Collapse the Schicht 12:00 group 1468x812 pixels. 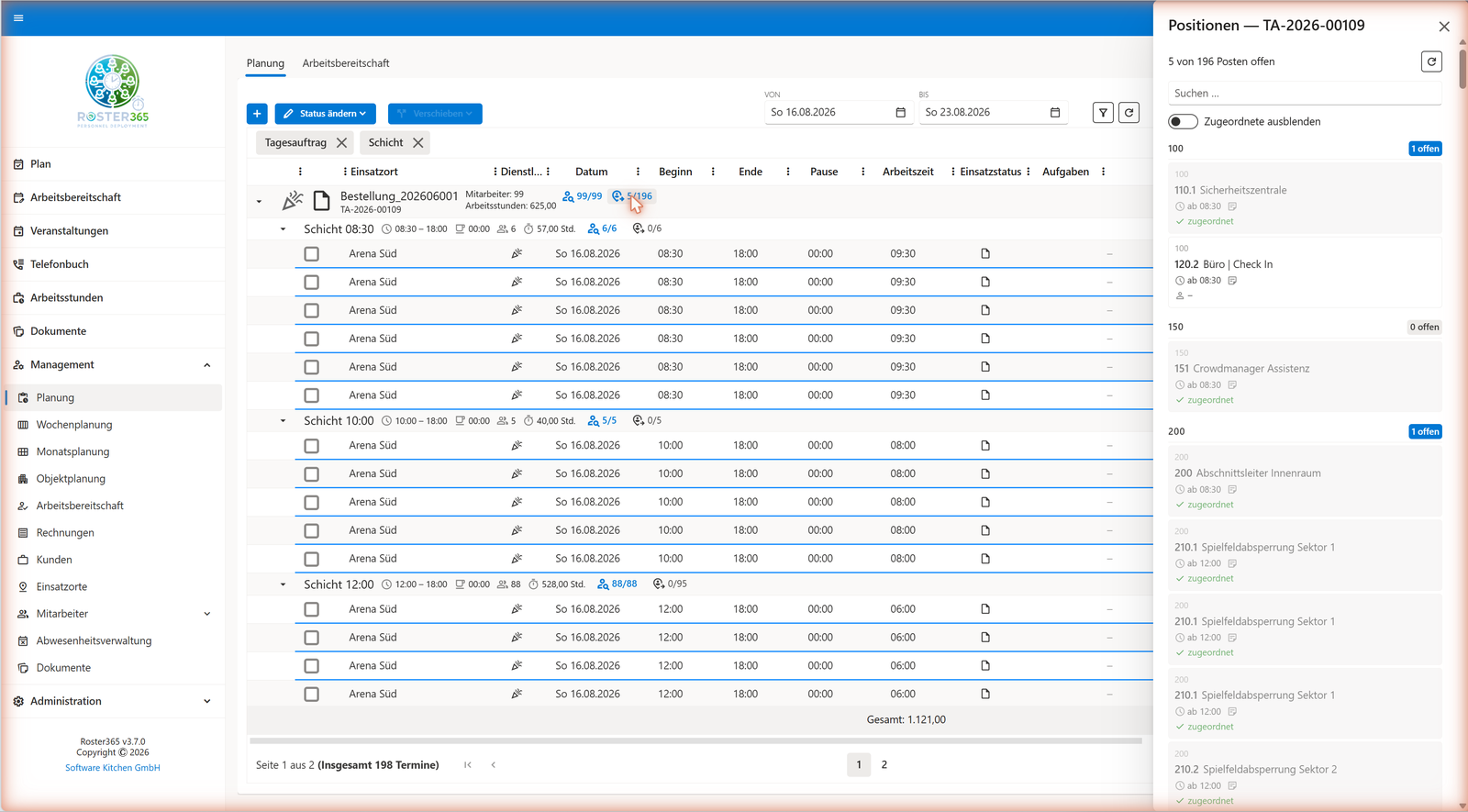283,584
